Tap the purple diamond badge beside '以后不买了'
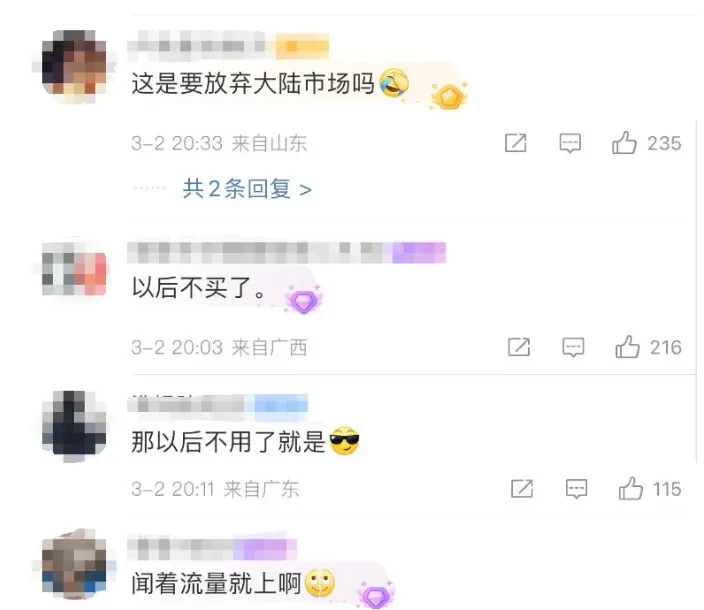Viewport: 704px width, 610px height. pos(304,299)
